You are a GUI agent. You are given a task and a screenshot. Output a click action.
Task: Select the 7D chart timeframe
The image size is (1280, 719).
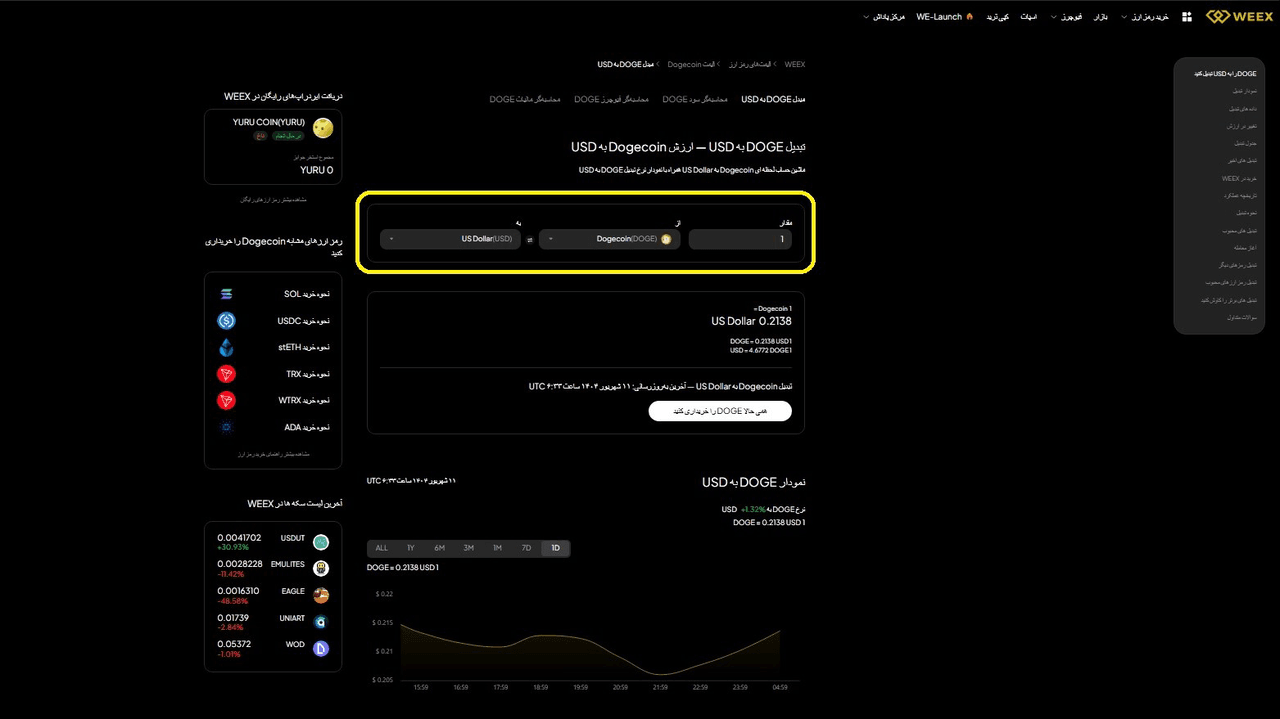[x=527, y=548]
